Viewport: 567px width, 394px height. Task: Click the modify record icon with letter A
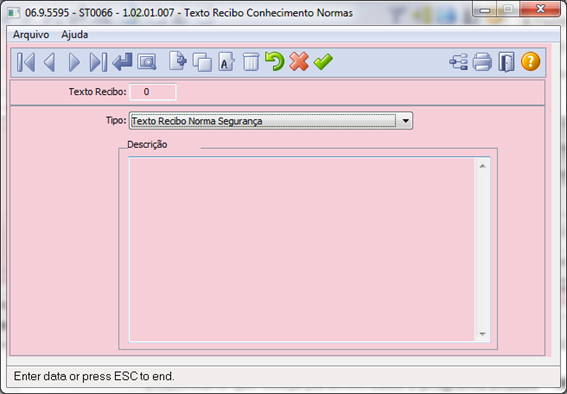coord(226,62)
